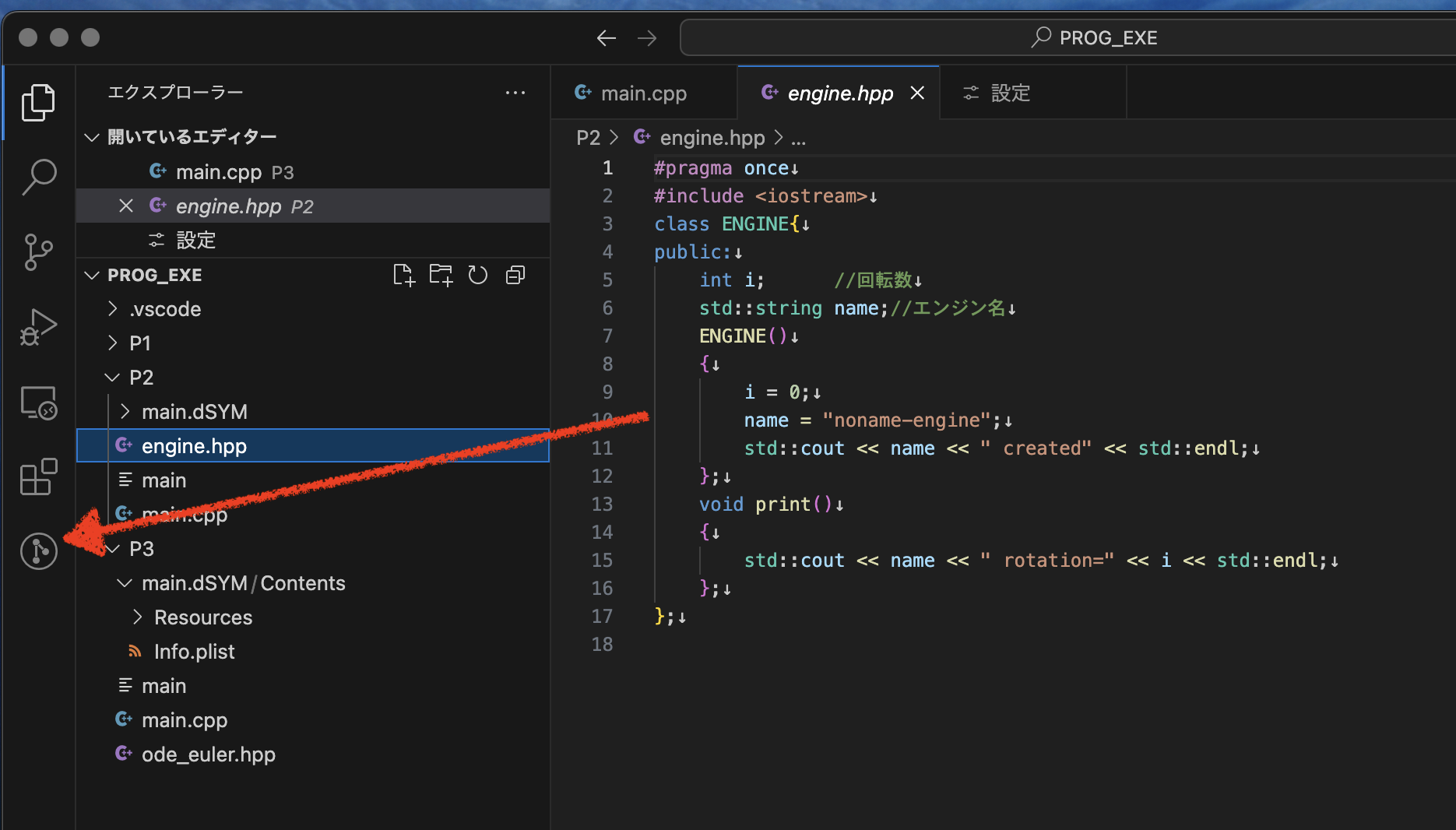Close engine.hpp in open editors list
1456x830 pixels.
(125, 206)
